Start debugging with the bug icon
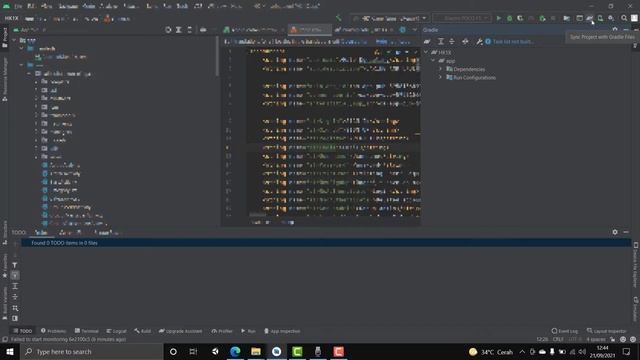Image resolution: width=640 pixels, height=360 pixels. tap(509, 18)
